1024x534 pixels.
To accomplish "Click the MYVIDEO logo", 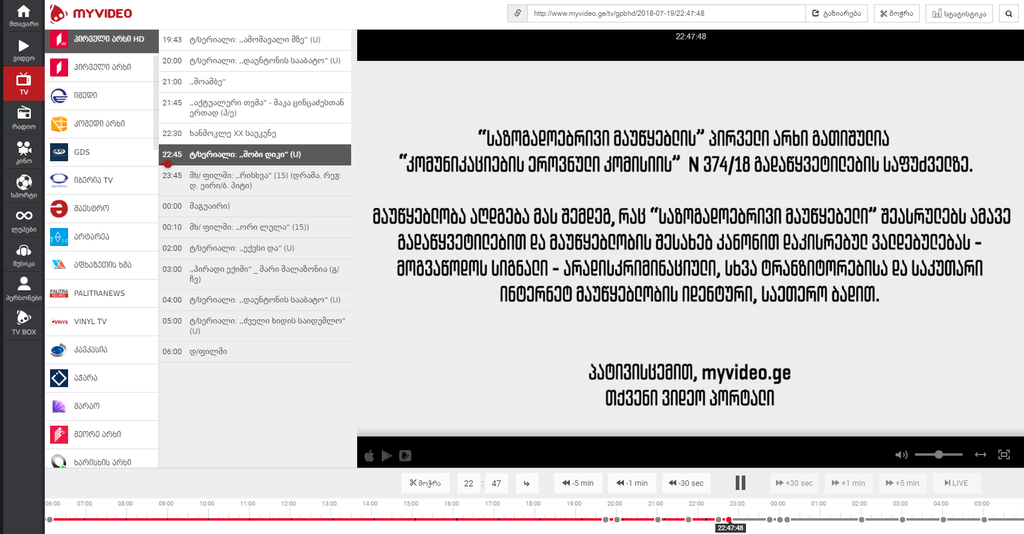I will pyautogui.click(x=91, y=13).
